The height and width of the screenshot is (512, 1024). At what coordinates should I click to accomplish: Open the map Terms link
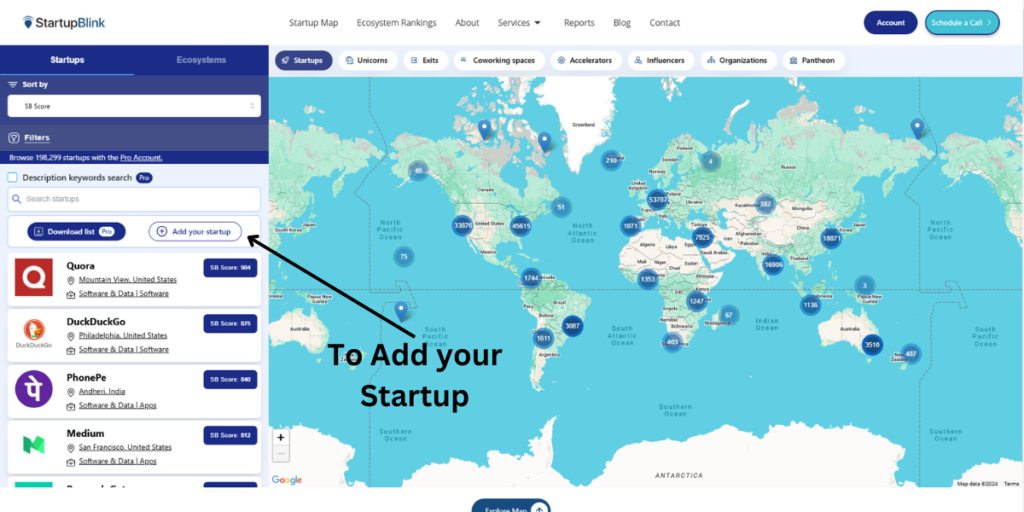pos(1012,484)
